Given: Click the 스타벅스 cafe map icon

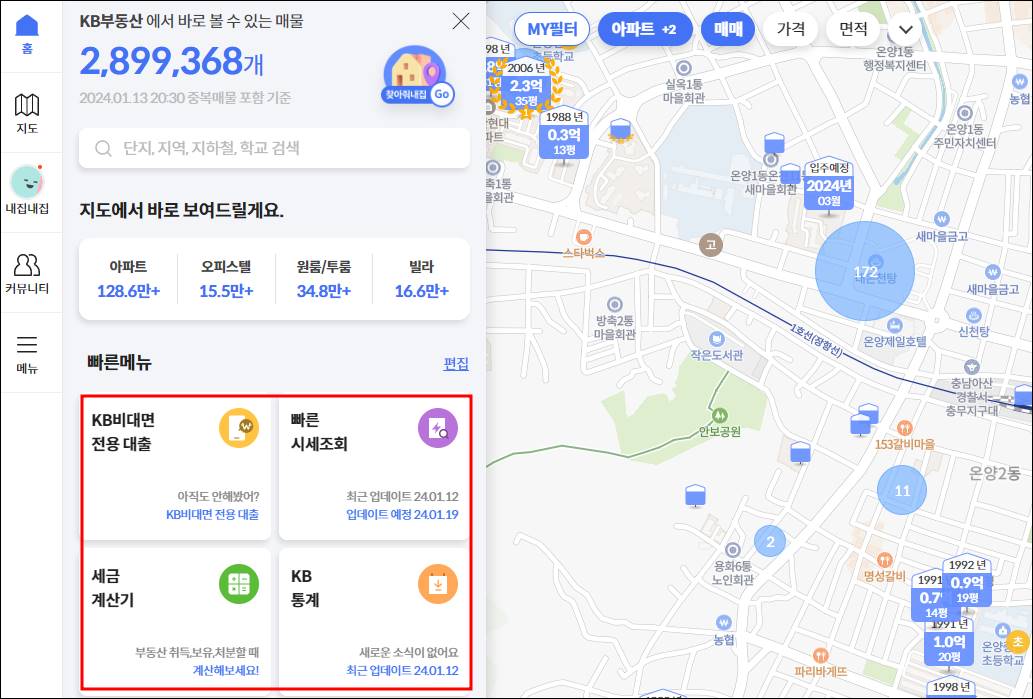Looking at the screenshot, I should tap(583, 237).
